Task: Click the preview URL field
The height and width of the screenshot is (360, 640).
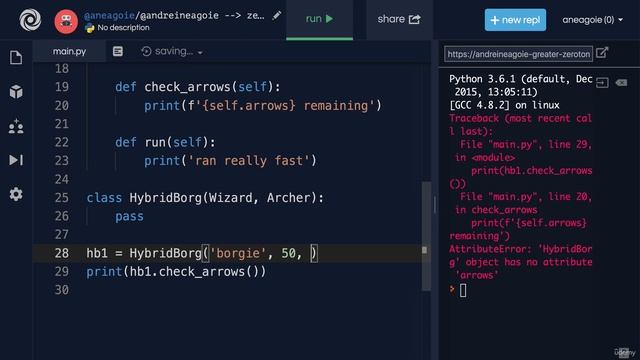Action: pyautogui.click(x=518, y=54)
